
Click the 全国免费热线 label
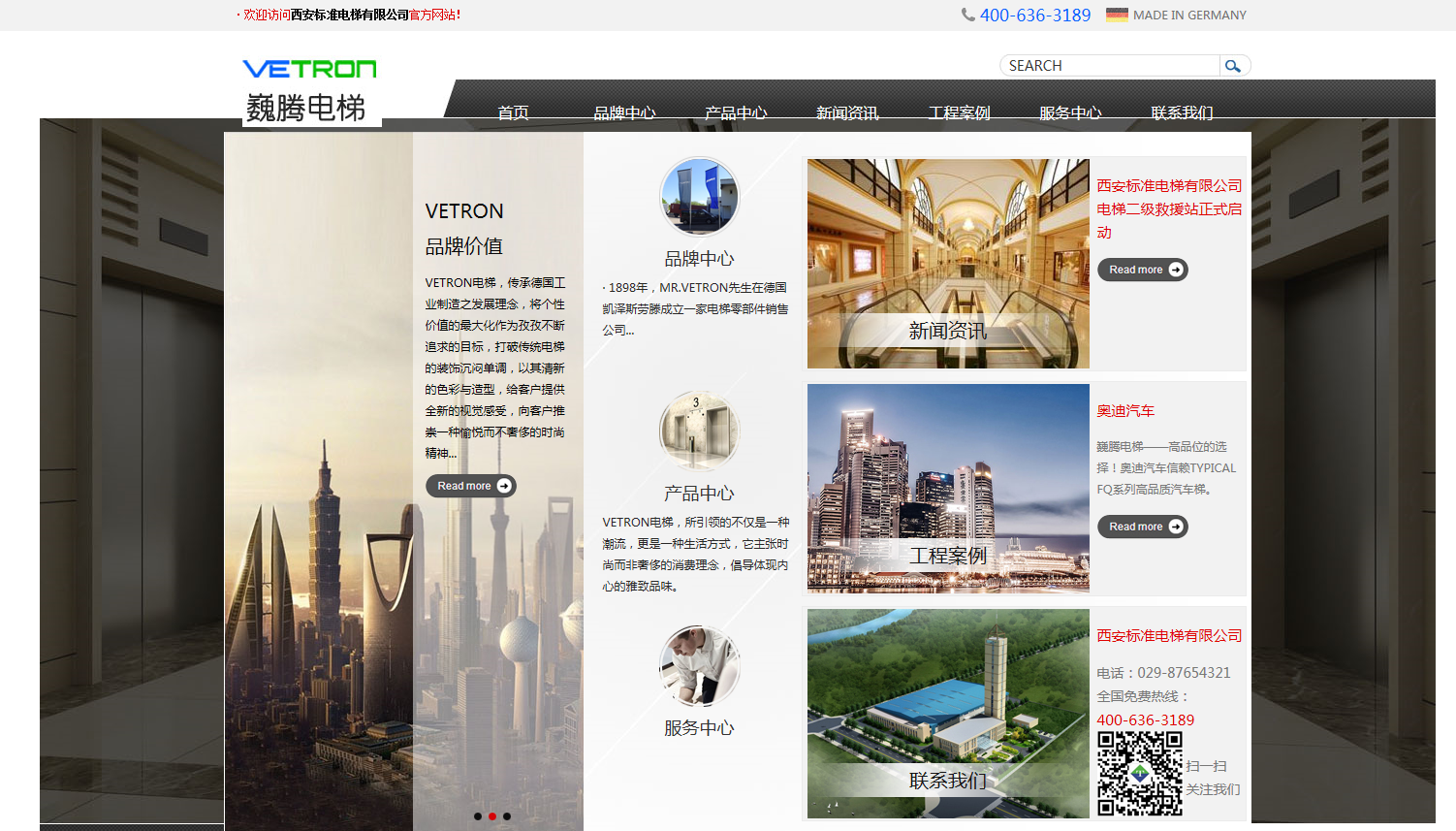(x=1143, y=696)
